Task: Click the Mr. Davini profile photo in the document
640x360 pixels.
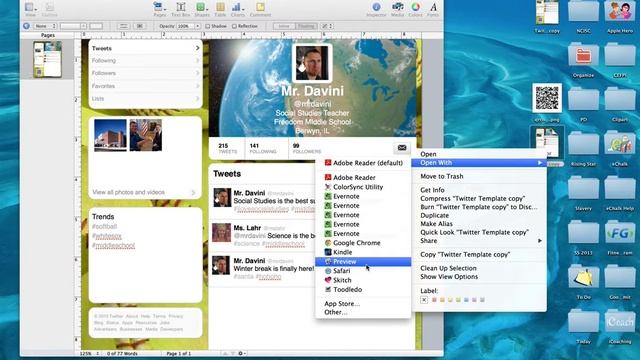Action: point(312,63)
